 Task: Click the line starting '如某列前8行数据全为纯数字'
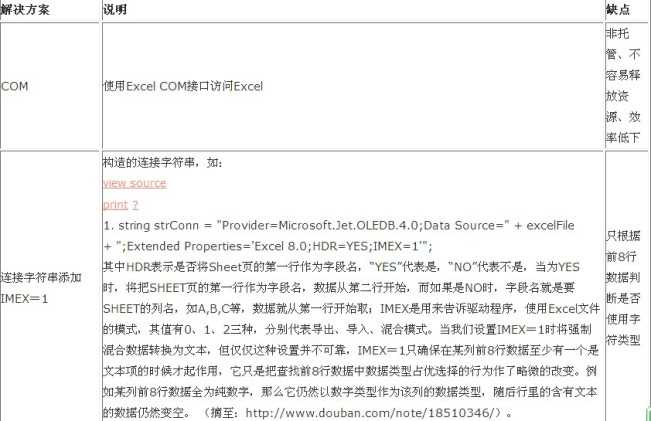pos(350,392)
